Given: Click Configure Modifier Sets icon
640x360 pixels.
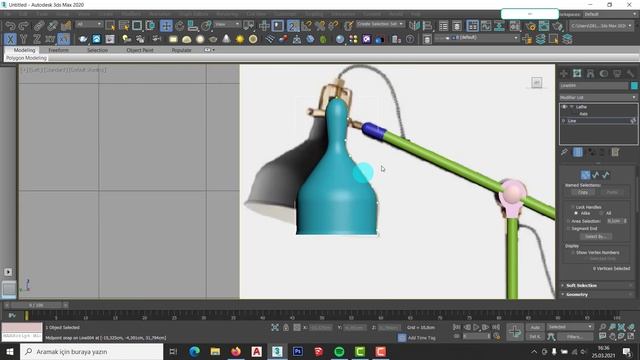Looking at the screenshot, I should point(615,152).
